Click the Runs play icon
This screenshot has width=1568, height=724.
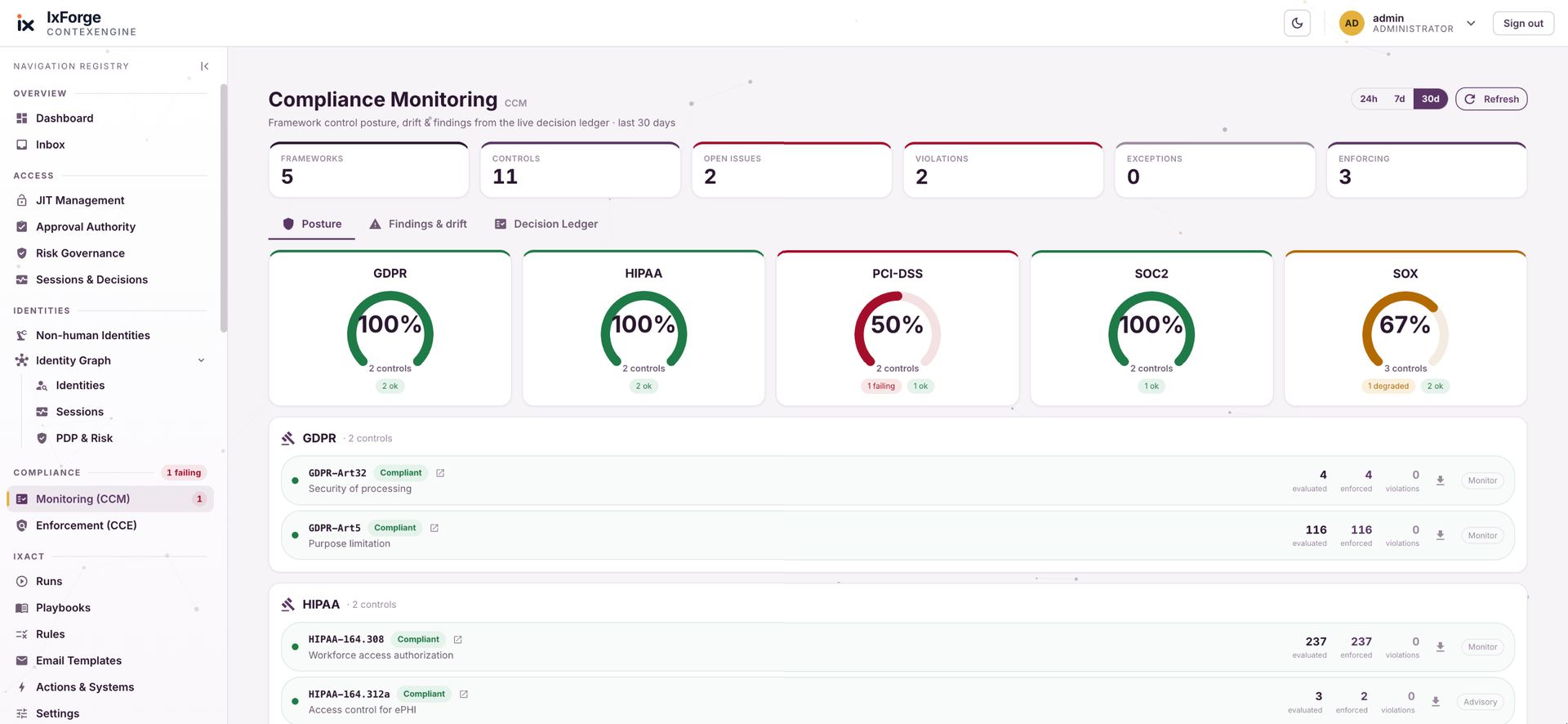[x=22, y=581]
